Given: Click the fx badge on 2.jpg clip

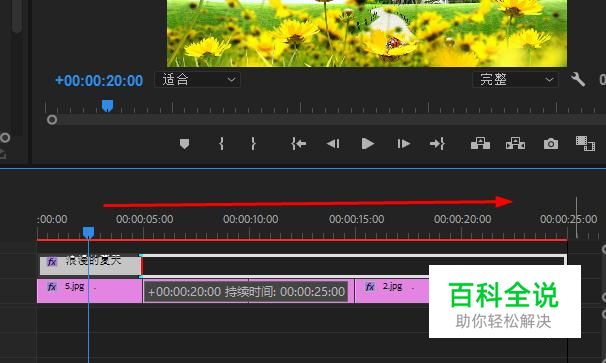Looking at the screenshot, I should pyautogui.click(x=370, y=287).
